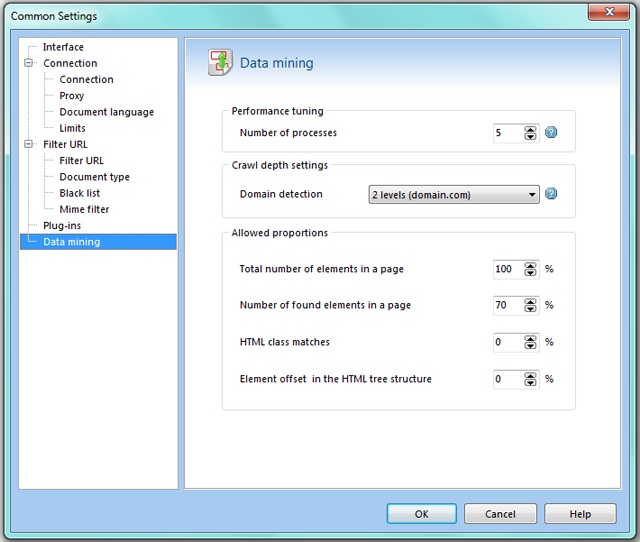Image resolution: width=640 pixels, height=542 pixels.
Task: Click the Data mining header icon
Action: (x=220, y=62)
